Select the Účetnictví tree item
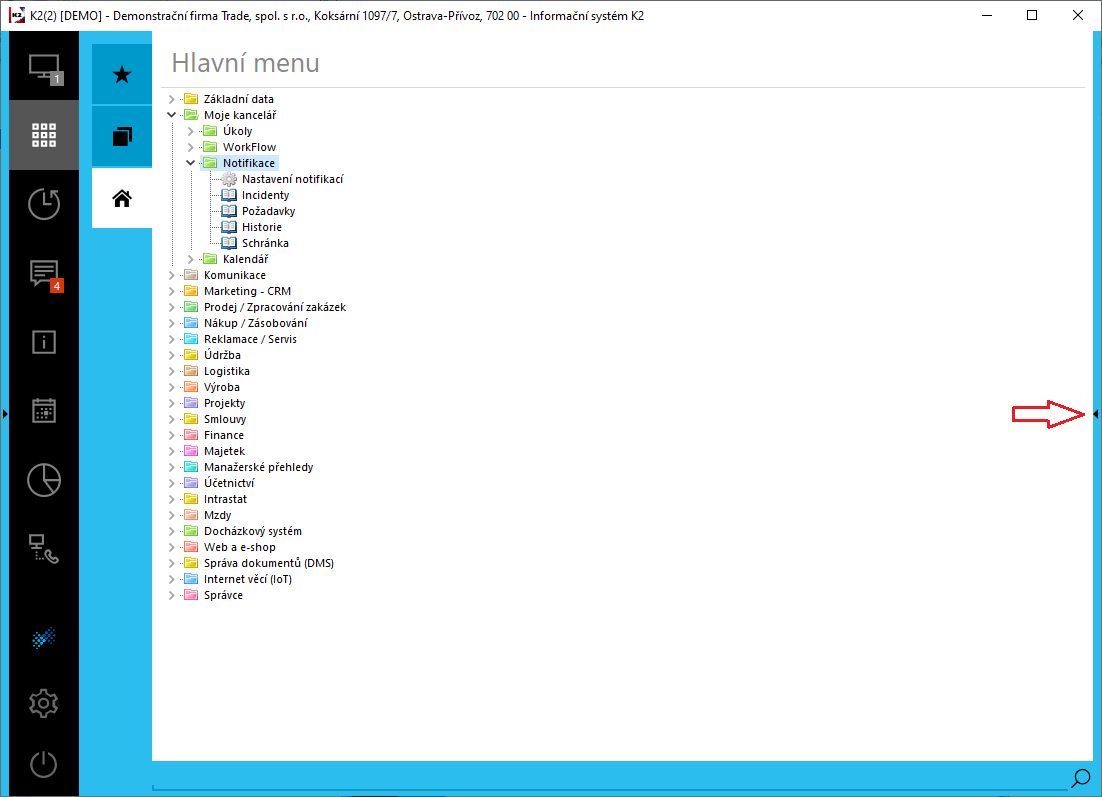 [x=229, y=483]
